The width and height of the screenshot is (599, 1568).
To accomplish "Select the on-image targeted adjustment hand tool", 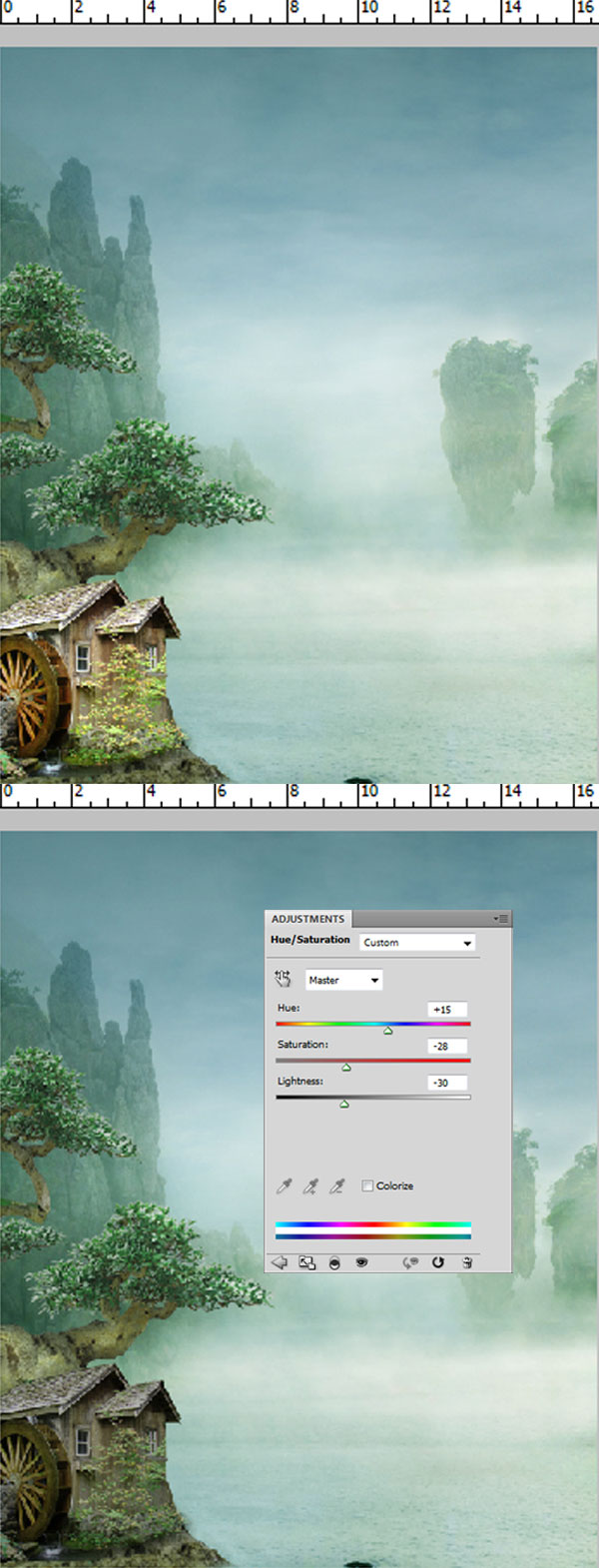I will [x=284, y=980].
